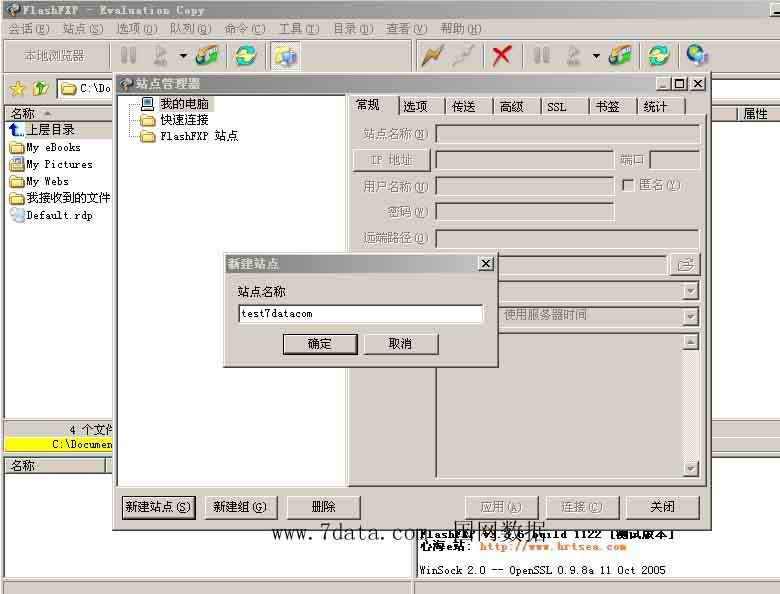Image resolution: width=780 pixels, height=594 pixels.
Task: Click the remote pause icon
Action: [x=541, y=55]
